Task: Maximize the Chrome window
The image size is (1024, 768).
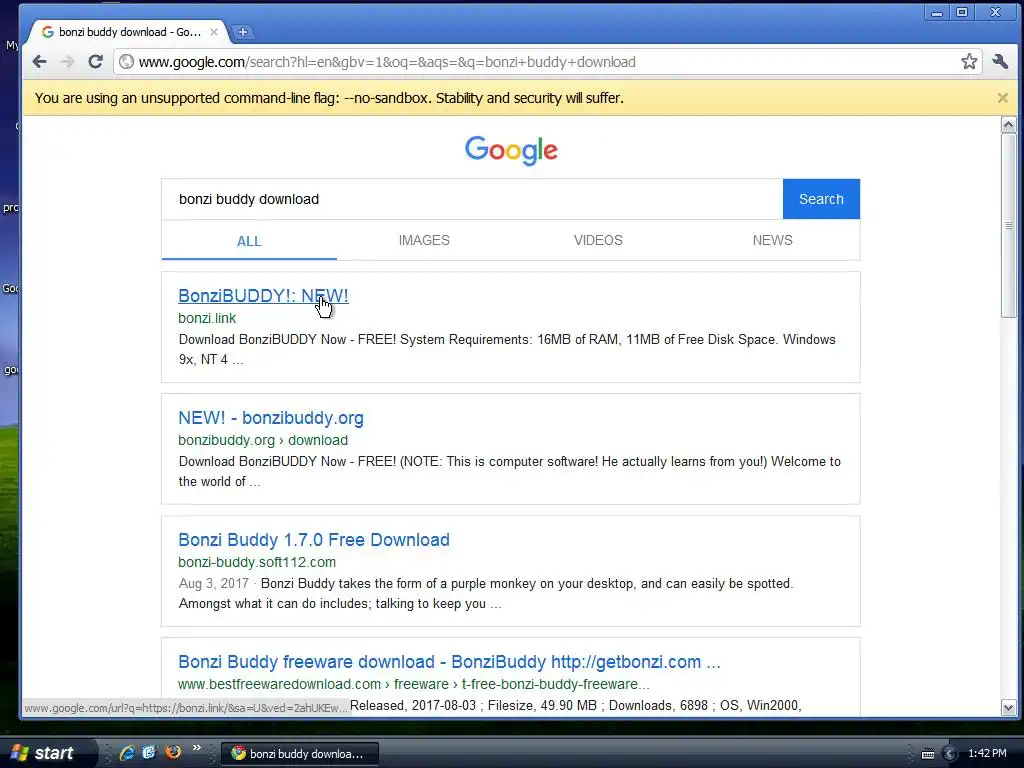Action: coord(962,12)
